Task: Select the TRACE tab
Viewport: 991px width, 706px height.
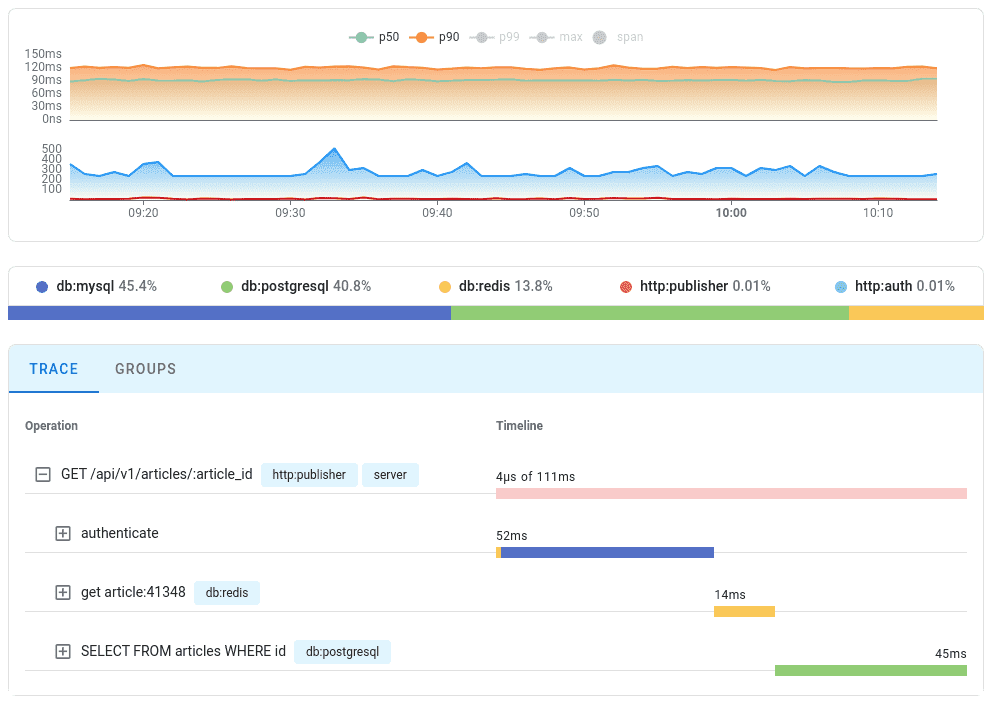Action: (x=53, y=369)
